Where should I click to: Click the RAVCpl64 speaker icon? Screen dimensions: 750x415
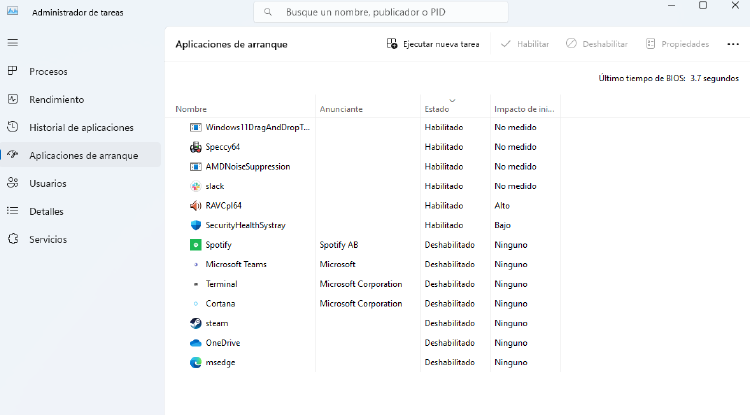pyautogui.click(x=195, y=206)
